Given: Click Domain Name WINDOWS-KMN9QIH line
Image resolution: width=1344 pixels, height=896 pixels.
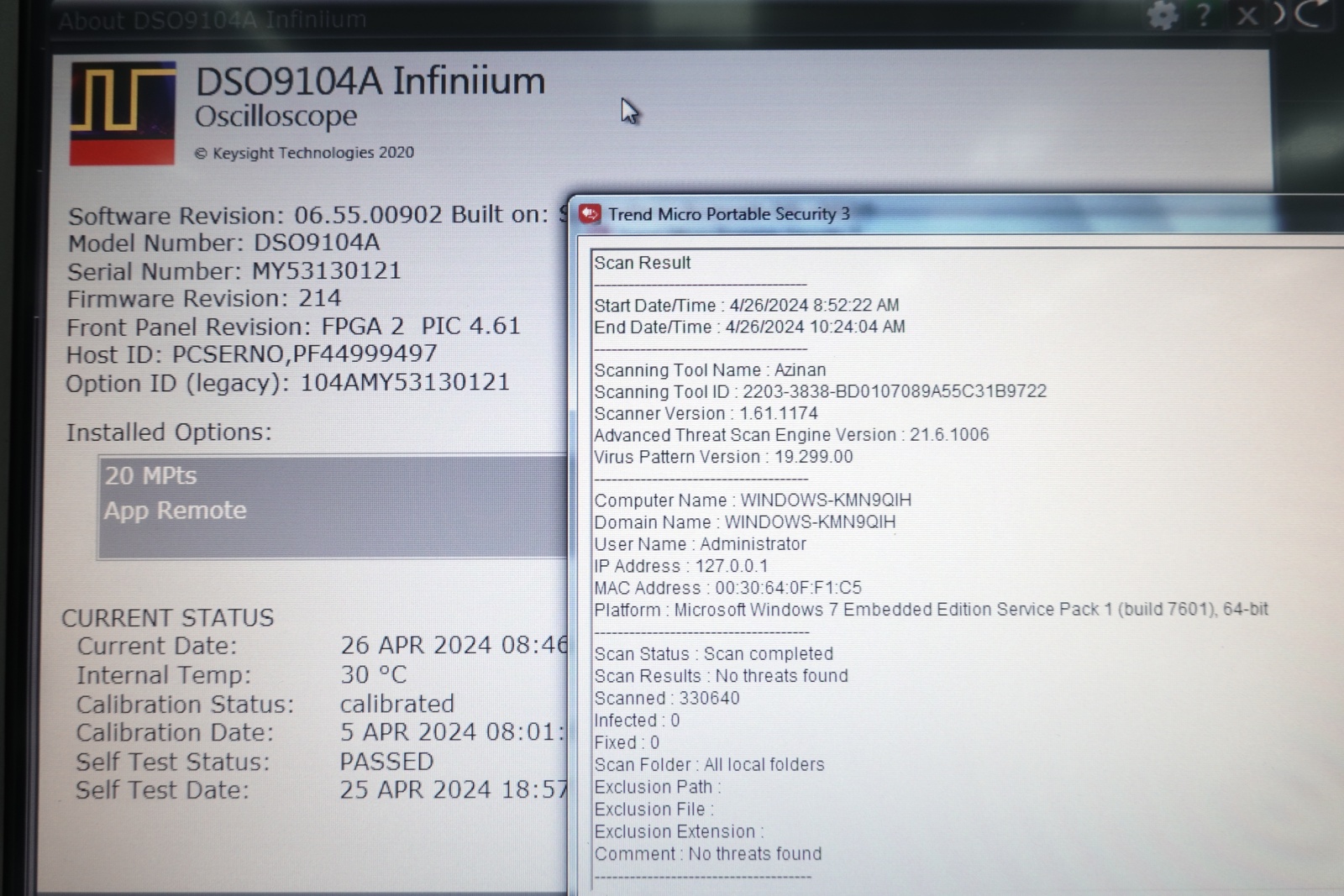Looking at the screenshot, I should pyautogui.click(x=745, y=522).
